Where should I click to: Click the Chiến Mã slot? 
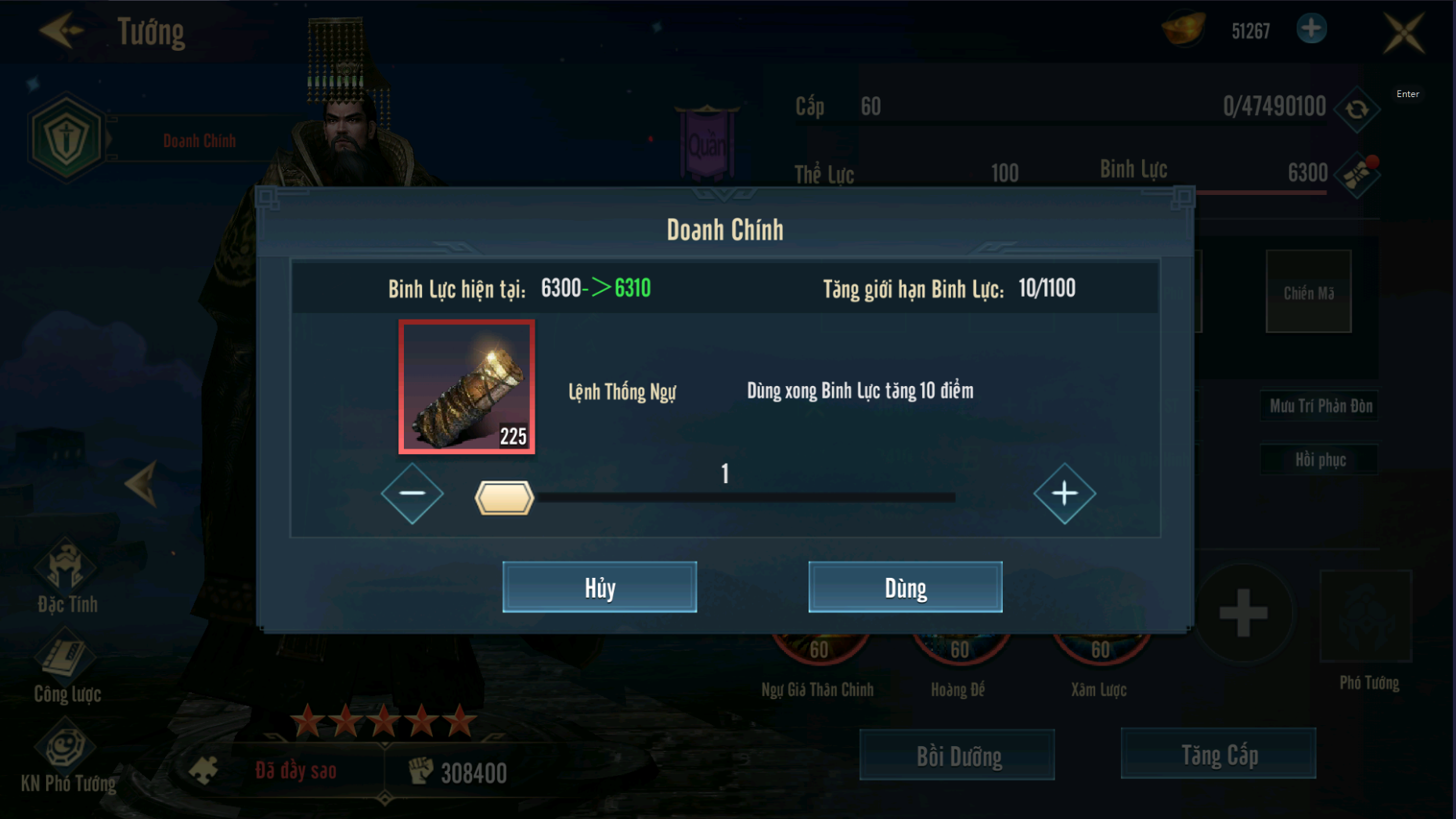pos(1308,291)
